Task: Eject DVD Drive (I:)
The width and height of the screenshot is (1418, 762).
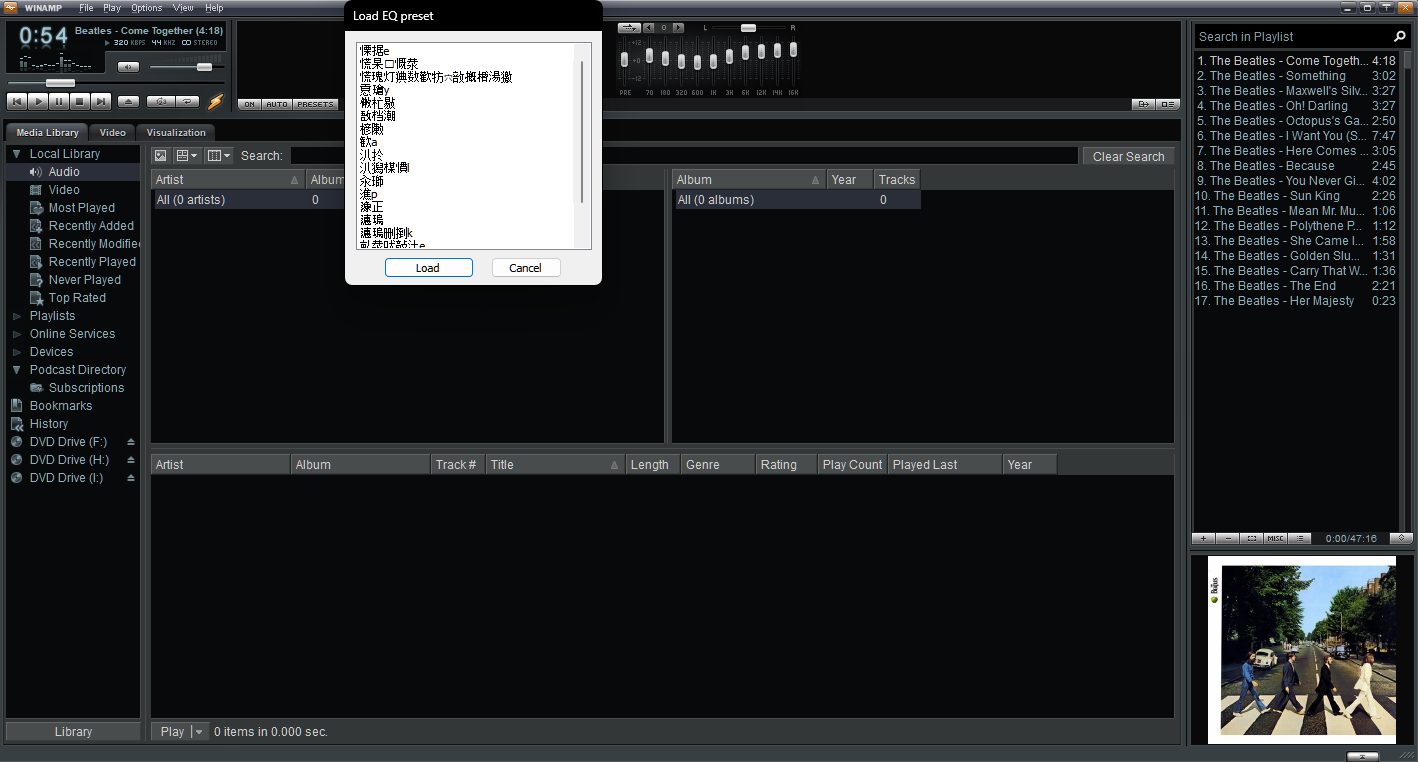Action: coord(130,478)
